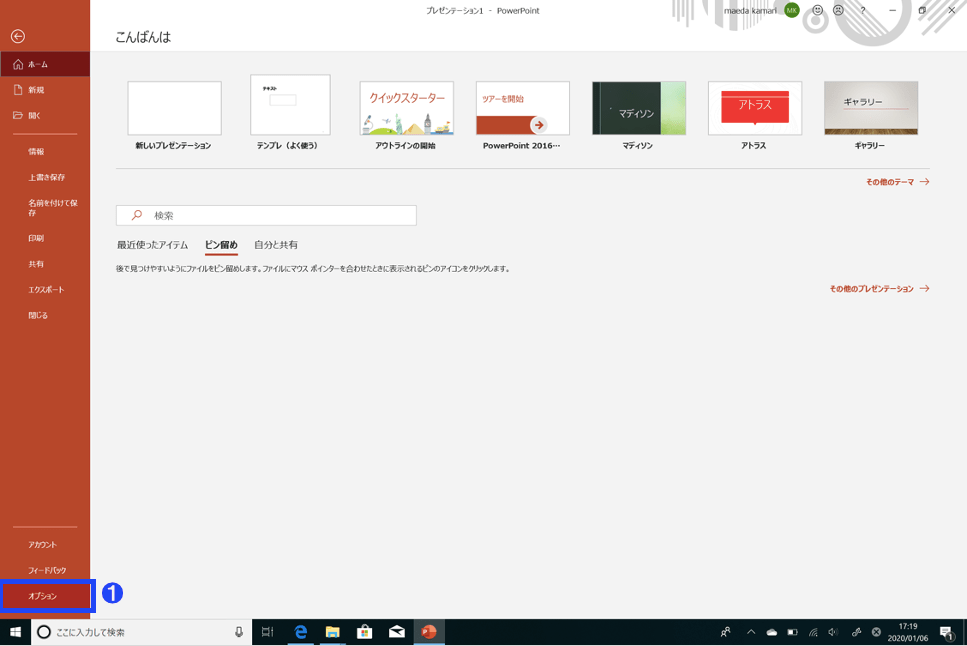Open help with the question mark icon
Image resolution: width=967 pixels, height=646 pixels.
point(863,10)
